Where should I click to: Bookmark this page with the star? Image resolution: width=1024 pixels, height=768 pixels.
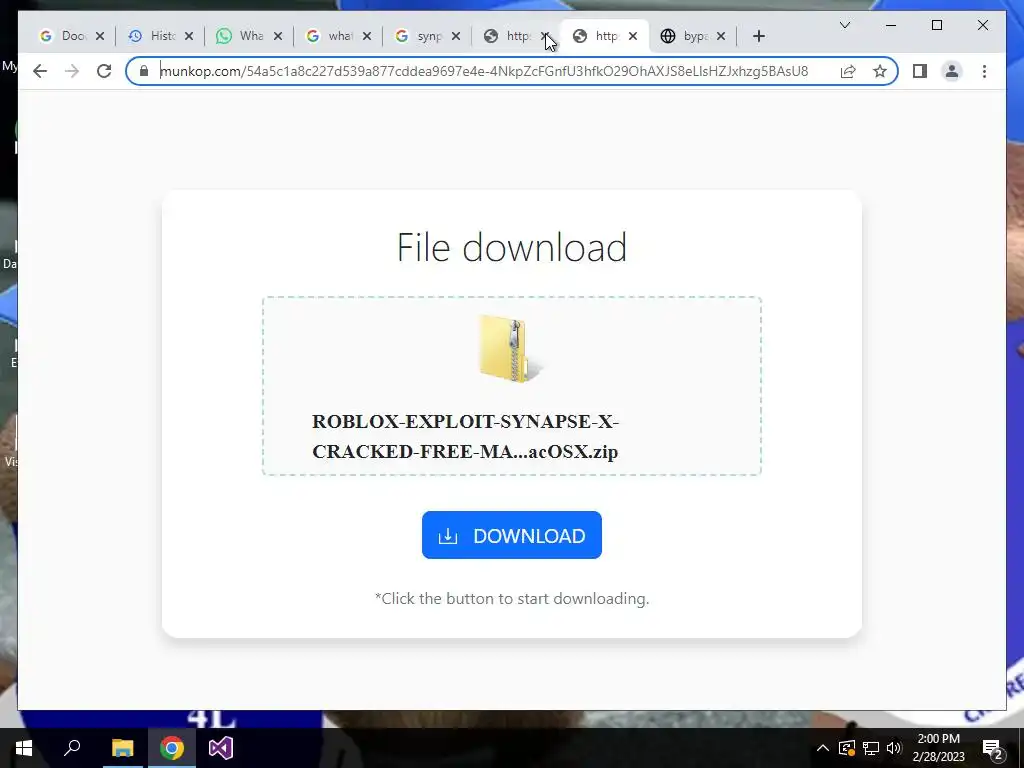[x=880, y=71]
